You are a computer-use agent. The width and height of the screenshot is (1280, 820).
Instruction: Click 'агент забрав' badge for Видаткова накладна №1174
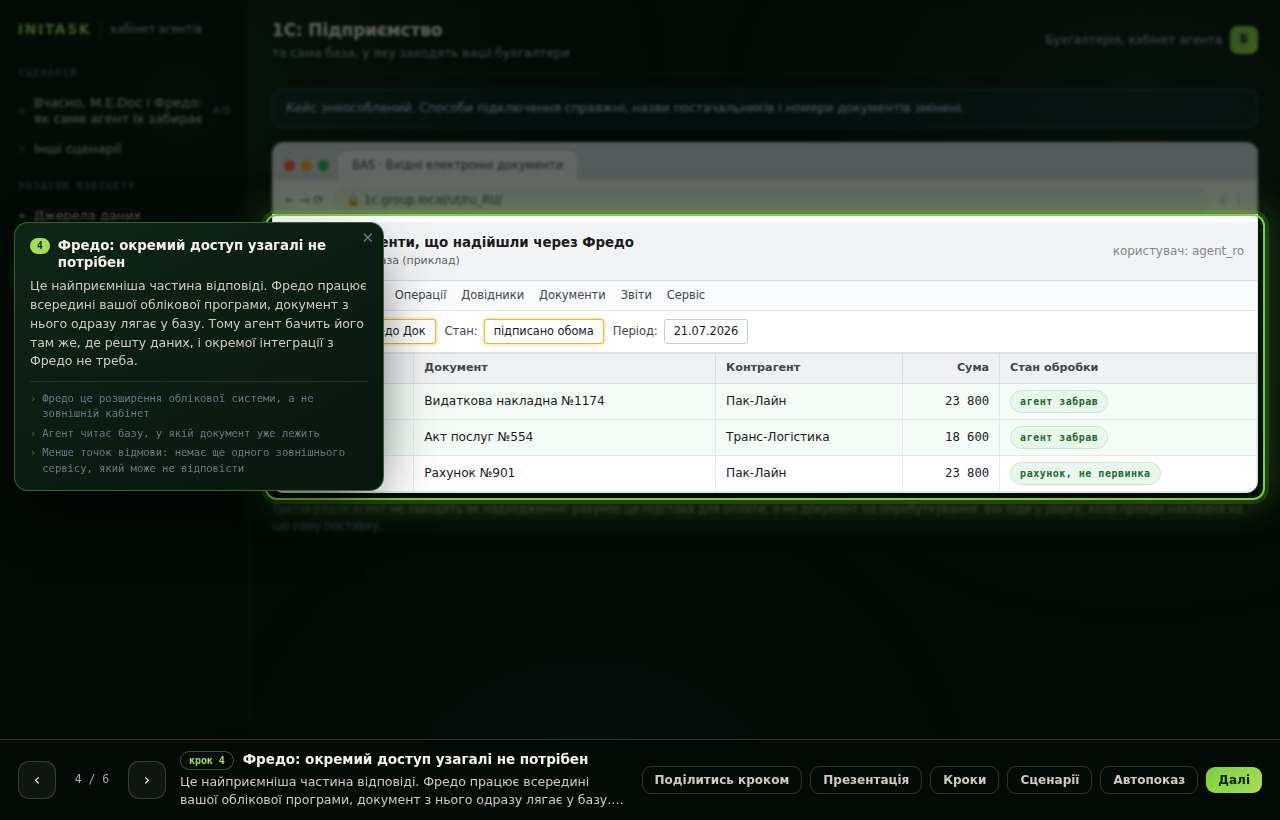pos(1059,401)
